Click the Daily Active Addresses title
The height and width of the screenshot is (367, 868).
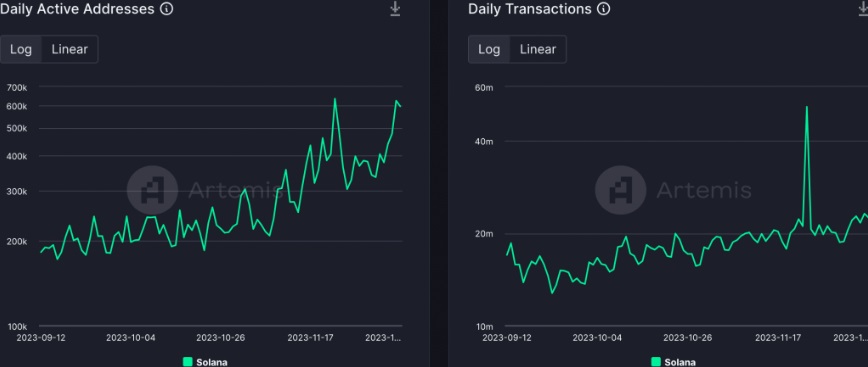pyautogui.click(x=77, y=9)
